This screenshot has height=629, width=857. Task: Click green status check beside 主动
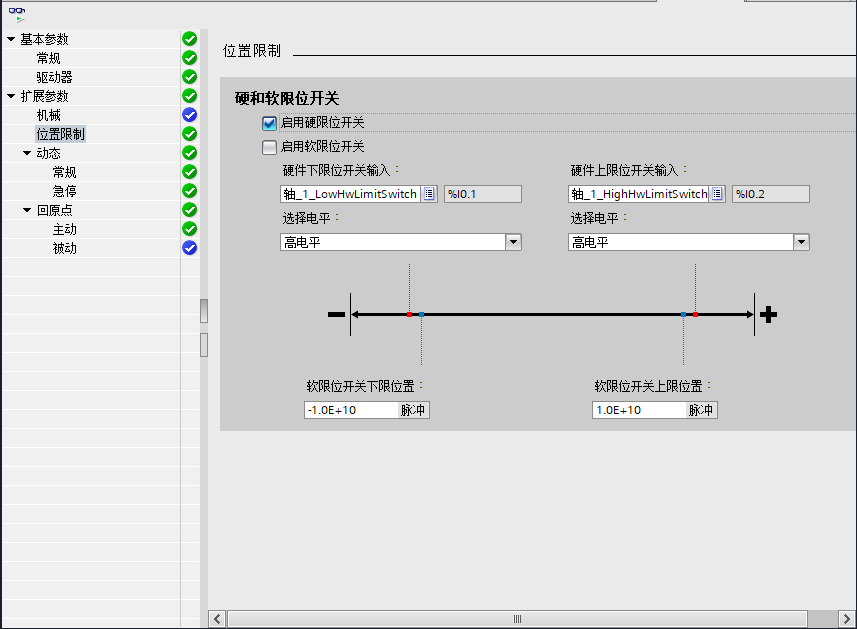189,229
